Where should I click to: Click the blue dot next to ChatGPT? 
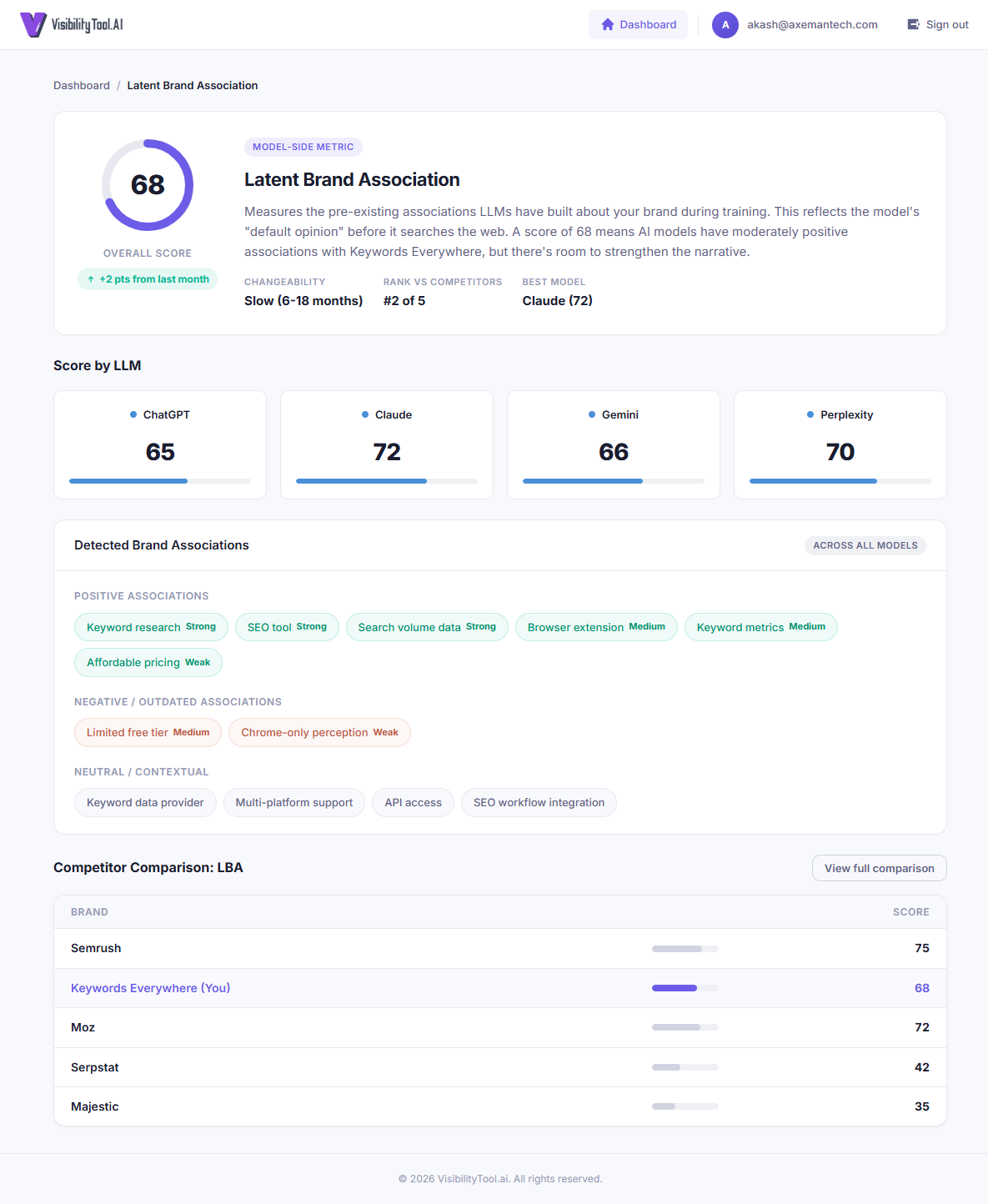click(131, 414)
